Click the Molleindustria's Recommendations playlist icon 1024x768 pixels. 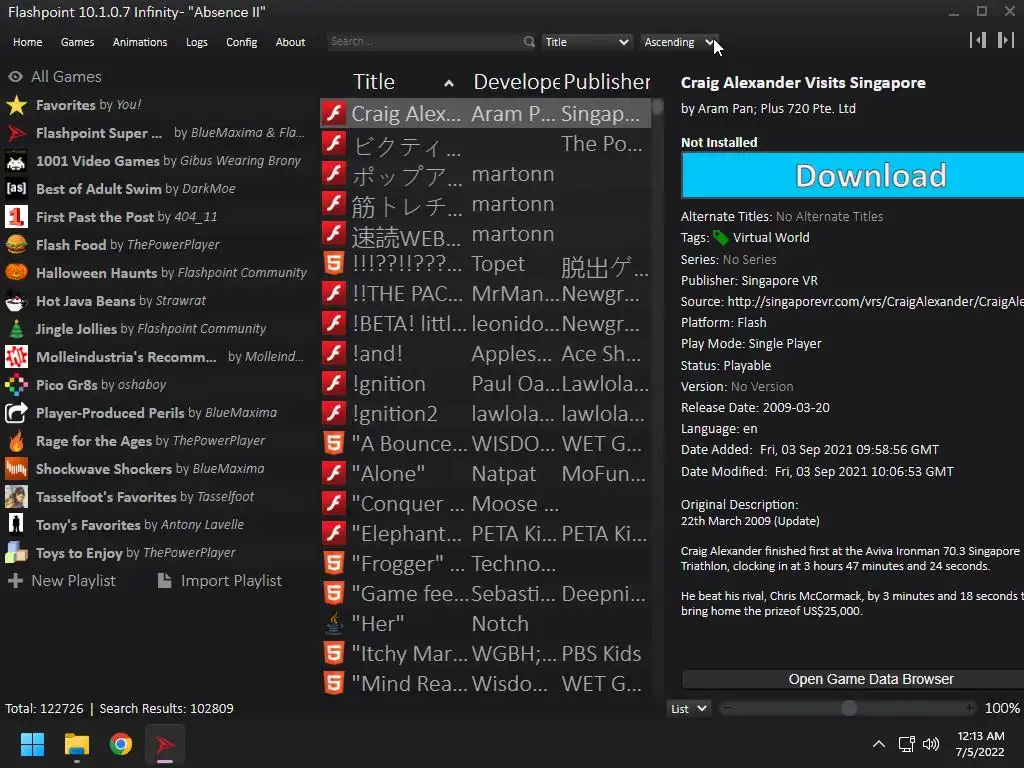(16, 357)
